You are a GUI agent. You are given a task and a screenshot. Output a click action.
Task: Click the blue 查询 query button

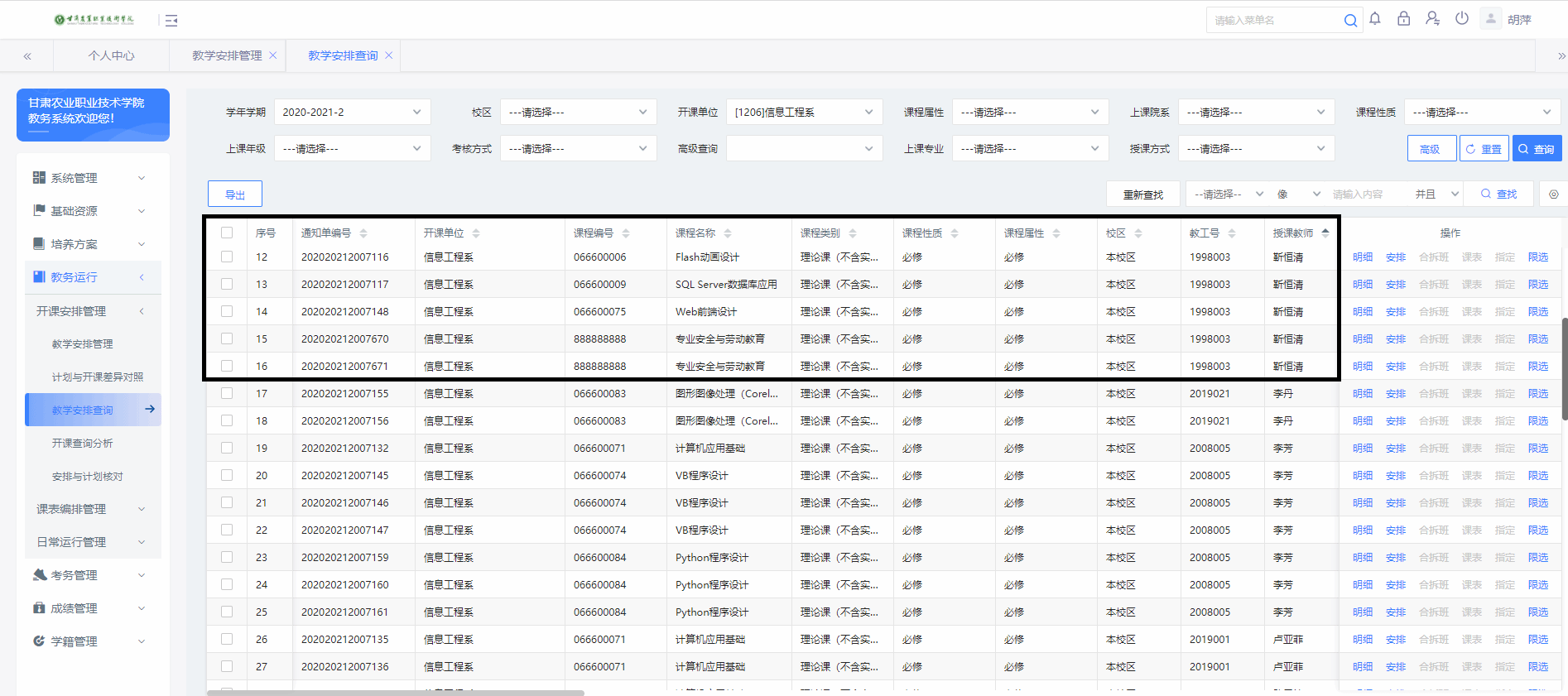[1537, 149]
